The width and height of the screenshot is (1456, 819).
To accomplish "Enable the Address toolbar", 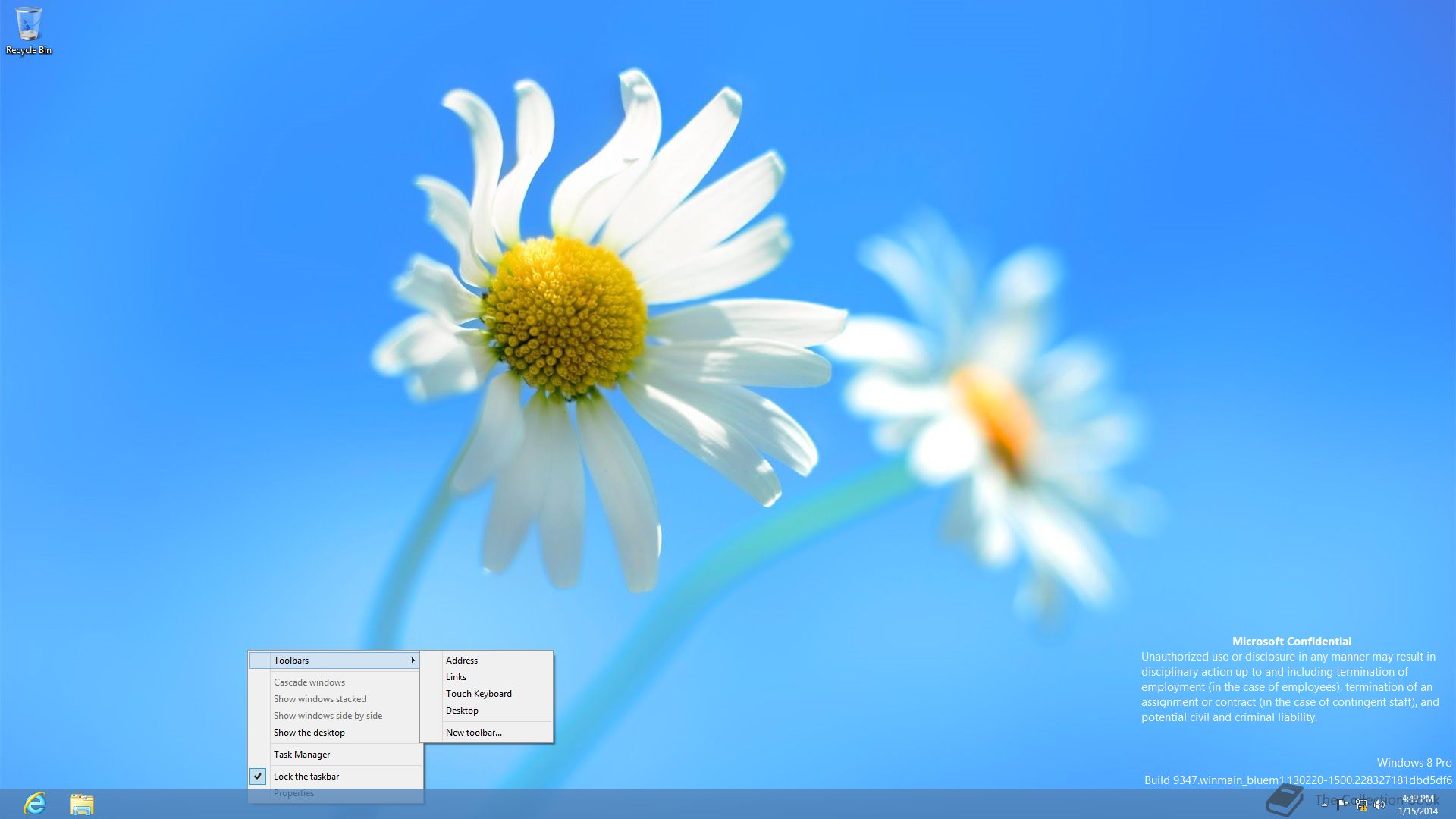I will [462, 661].
